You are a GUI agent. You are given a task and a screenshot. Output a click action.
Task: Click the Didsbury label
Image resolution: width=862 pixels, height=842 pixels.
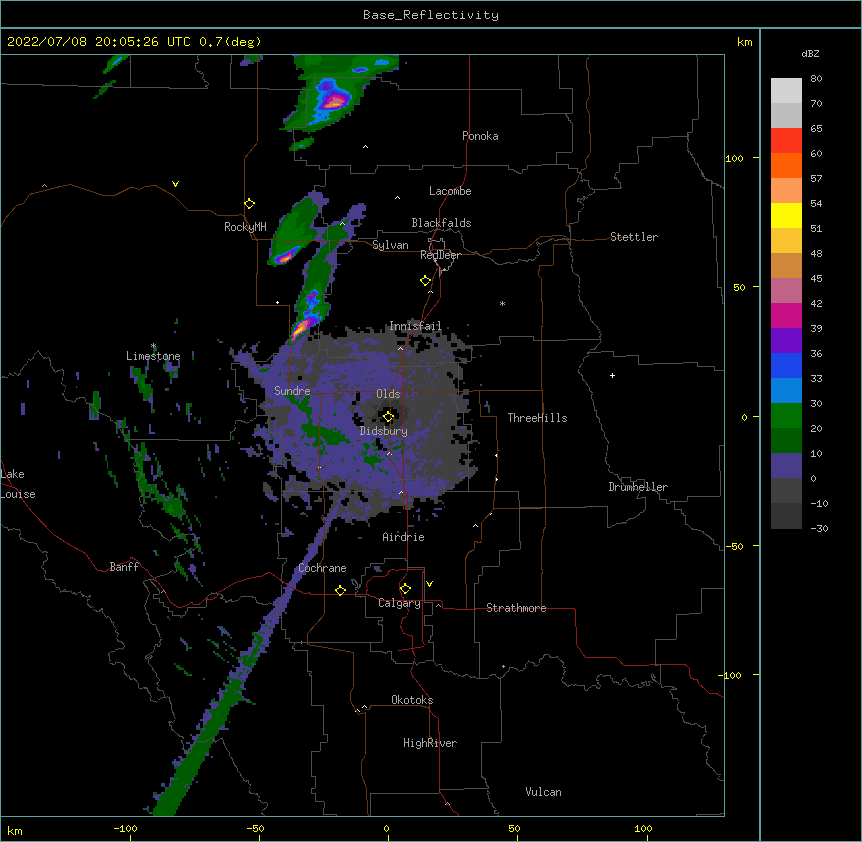click(x=383, y=431)
